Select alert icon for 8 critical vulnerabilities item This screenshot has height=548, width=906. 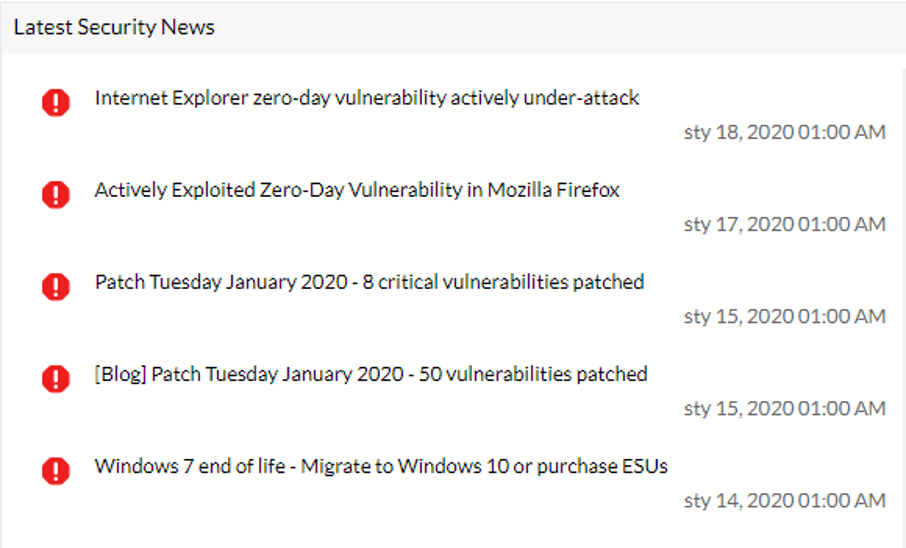pyautogui.click(x=56, y=286)
